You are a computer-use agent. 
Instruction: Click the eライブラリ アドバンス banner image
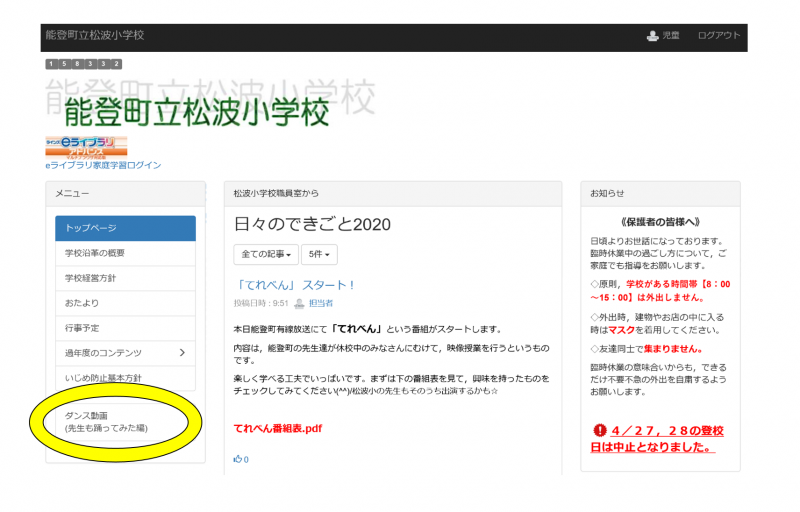(x=86, y=146)
